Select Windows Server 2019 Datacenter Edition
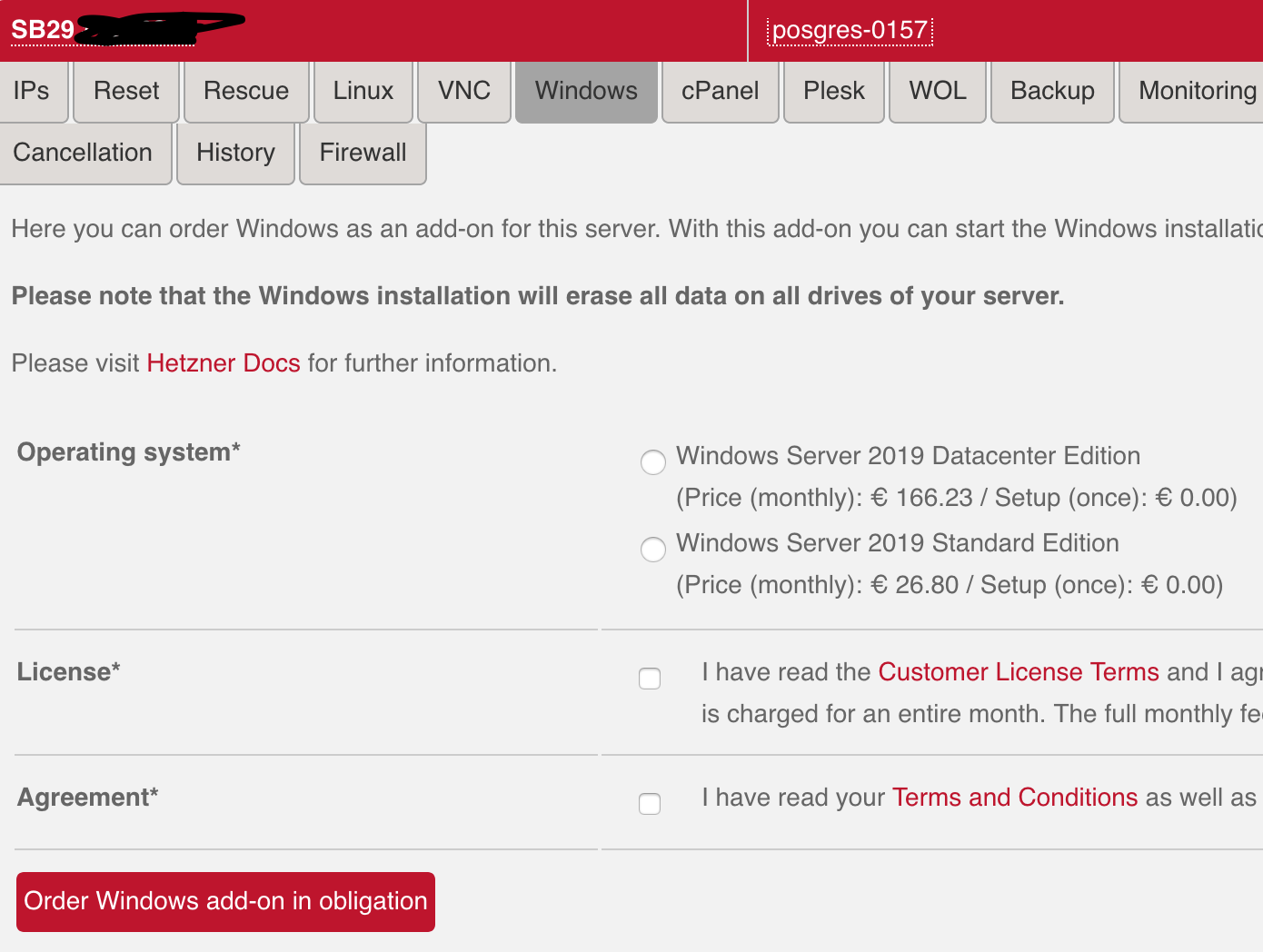The height and width of the screenshot is (952, 1263). click(653, 461)
